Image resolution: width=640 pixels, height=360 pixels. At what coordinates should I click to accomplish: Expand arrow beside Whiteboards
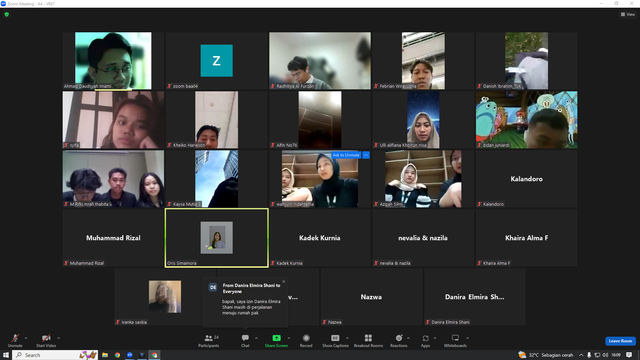click(467, 338)
